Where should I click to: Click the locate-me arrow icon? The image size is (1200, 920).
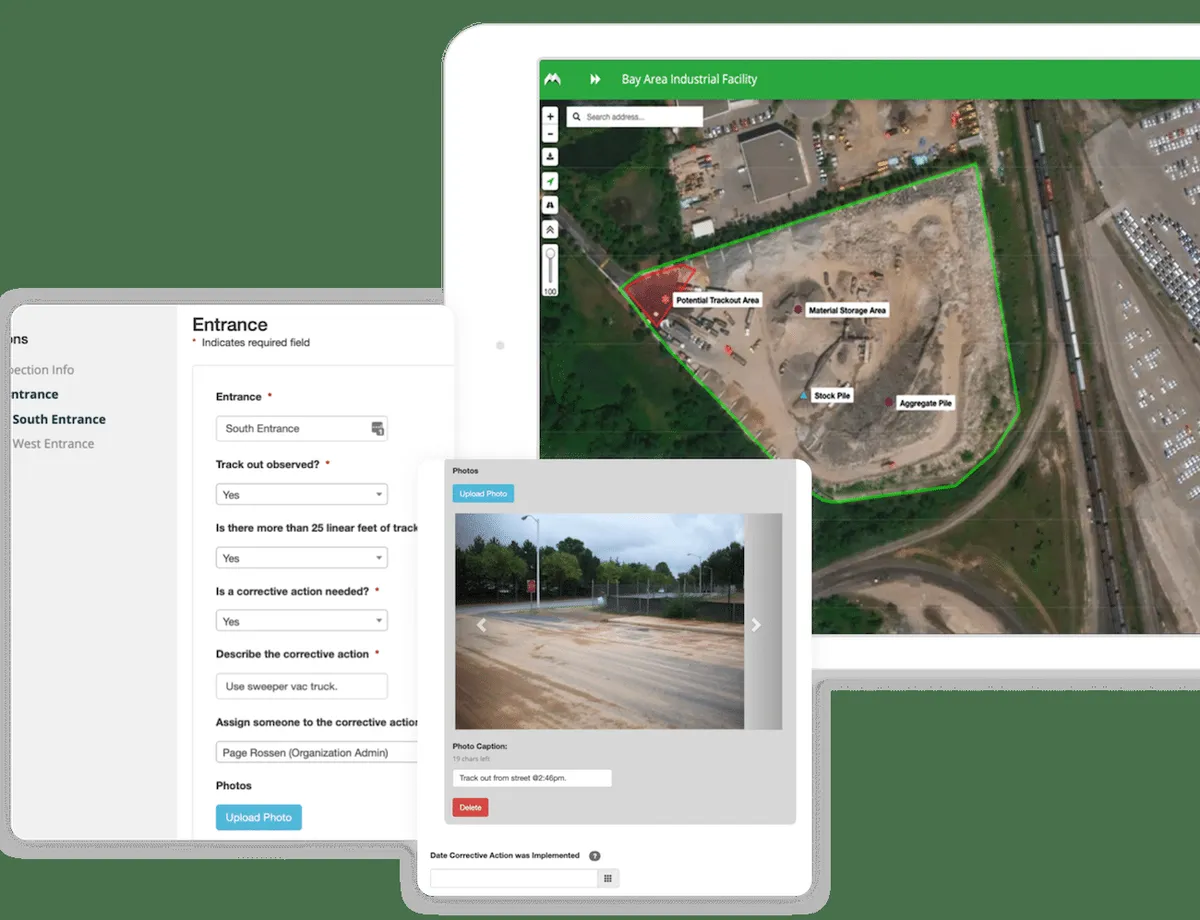pyautogui.click(x=550, y=181)
